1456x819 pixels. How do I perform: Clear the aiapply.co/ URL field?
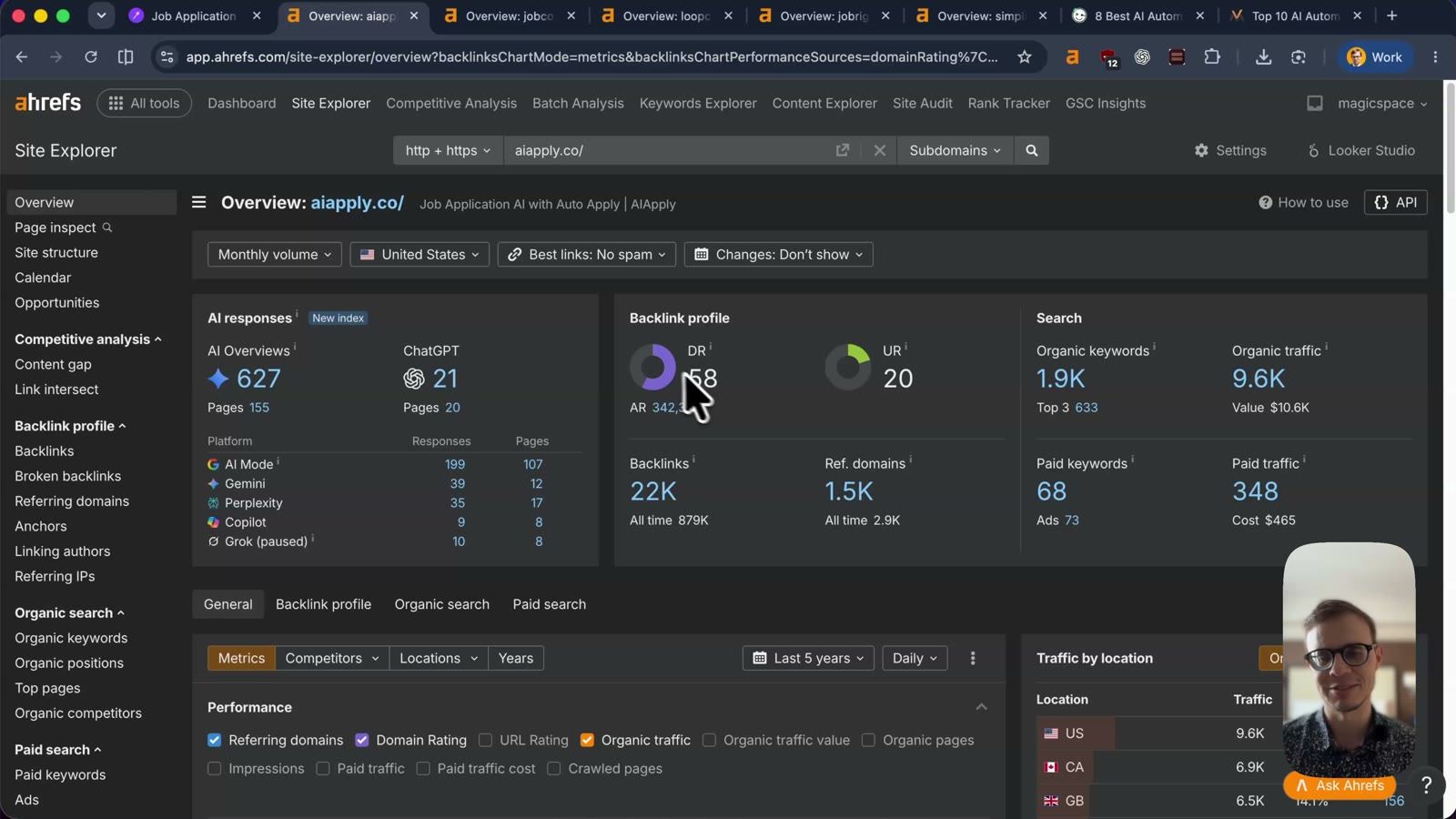pyautogui.click(x=879, y=150)
